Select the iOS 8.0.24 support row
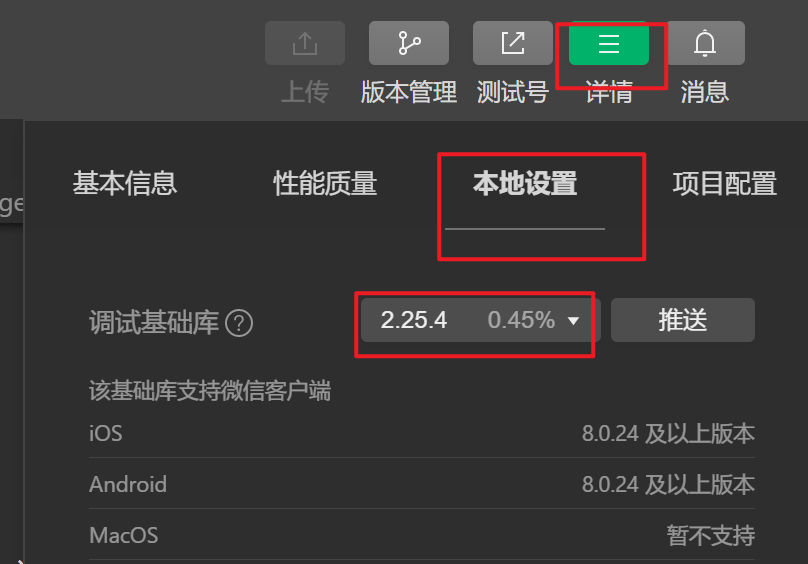 [x=422, y=434]
